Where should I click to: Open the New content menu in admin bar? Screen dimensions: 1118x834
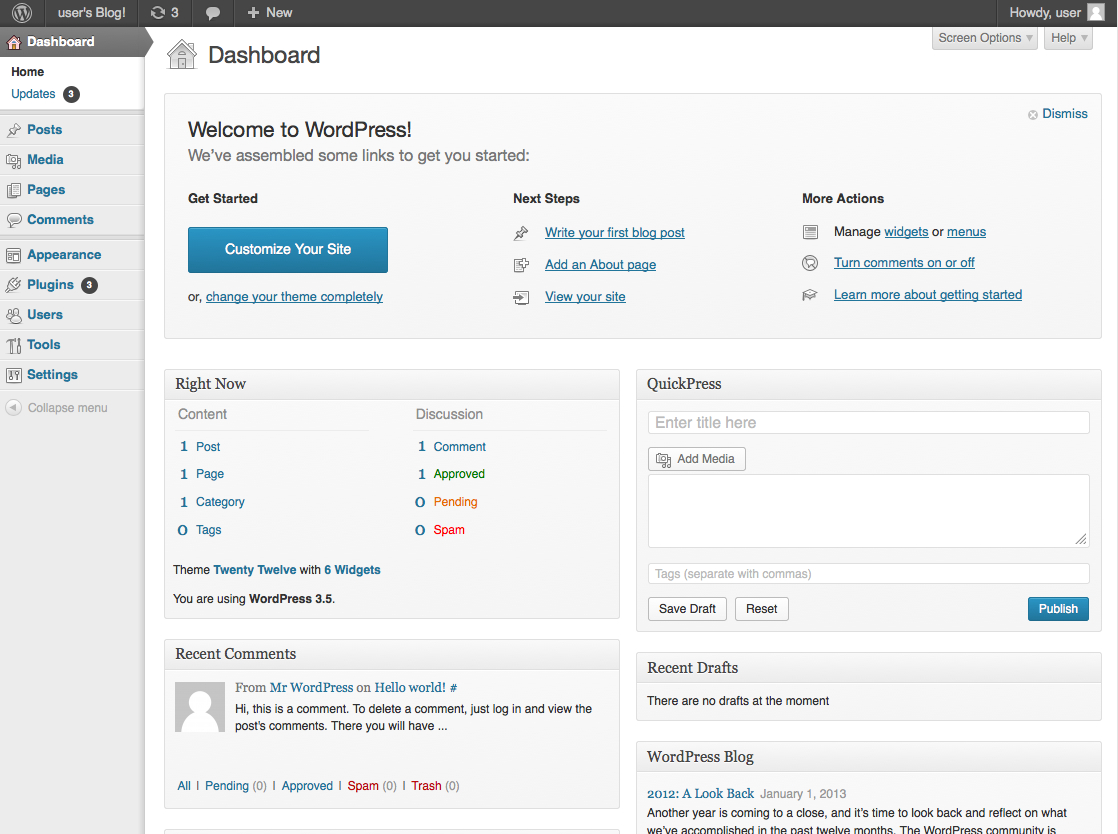(269, 13)
